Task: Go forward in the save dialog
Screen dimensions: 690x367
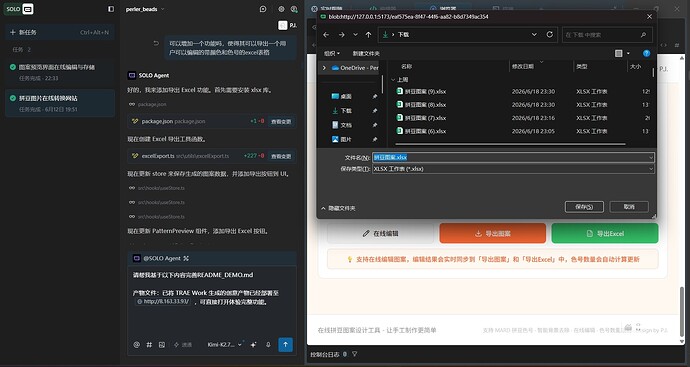Action: coord(341,35)
